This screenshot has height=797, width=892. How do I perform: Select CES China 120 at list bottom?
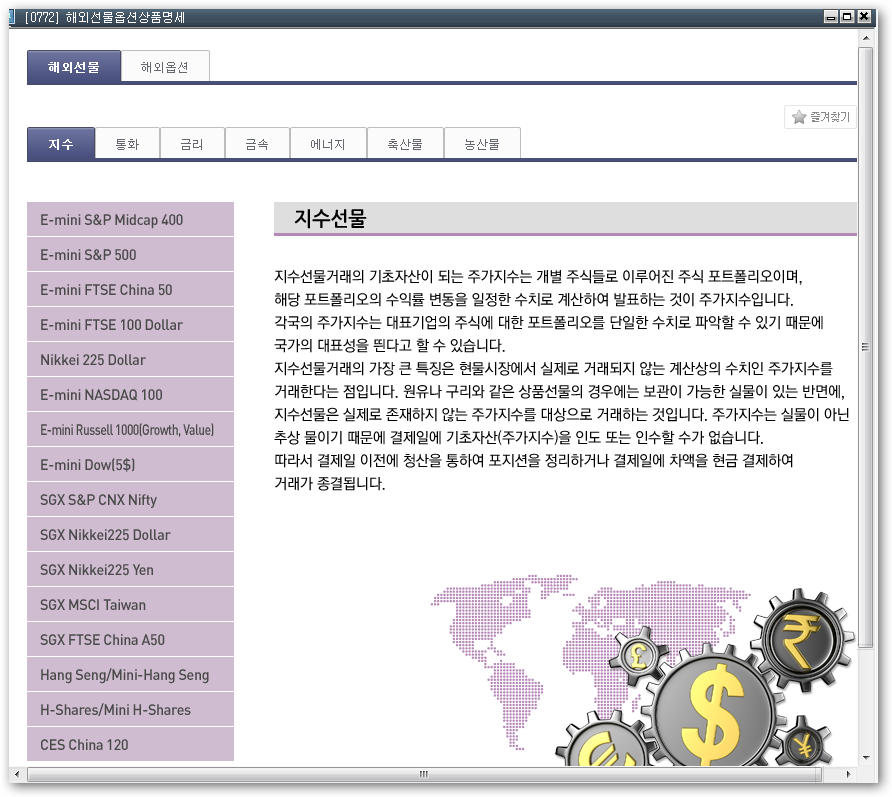(x=130, y=744)
